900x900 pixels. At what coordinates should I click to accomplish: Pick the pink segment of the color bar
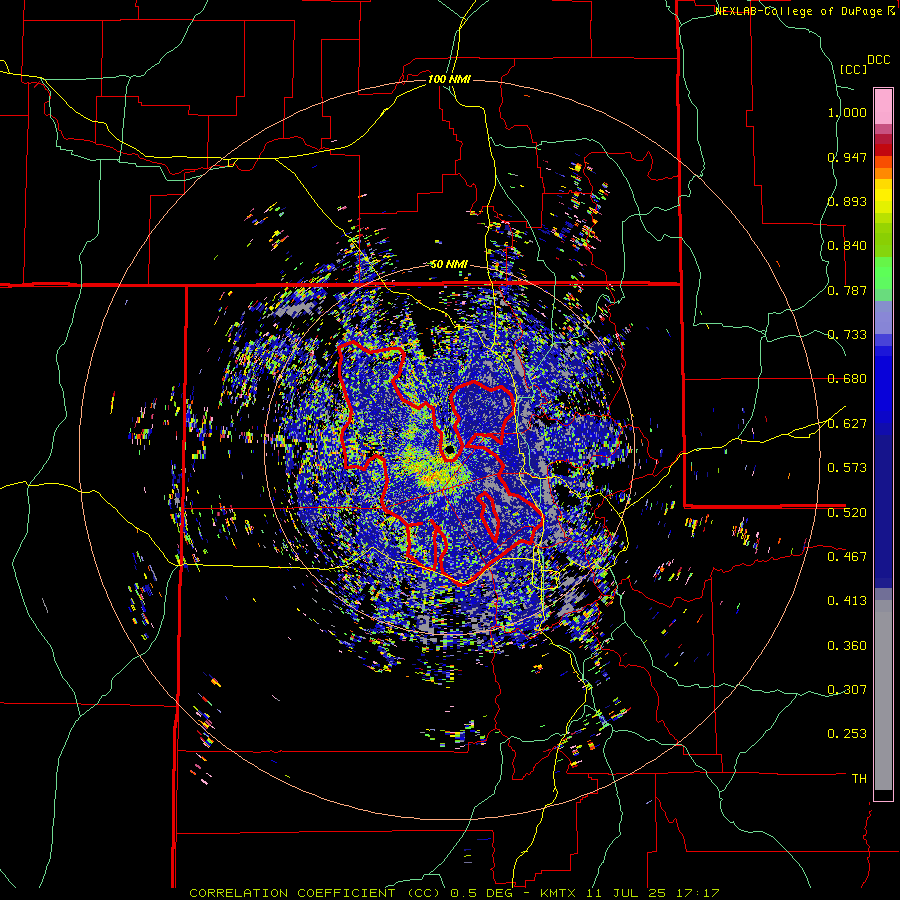tap(883, 106)
